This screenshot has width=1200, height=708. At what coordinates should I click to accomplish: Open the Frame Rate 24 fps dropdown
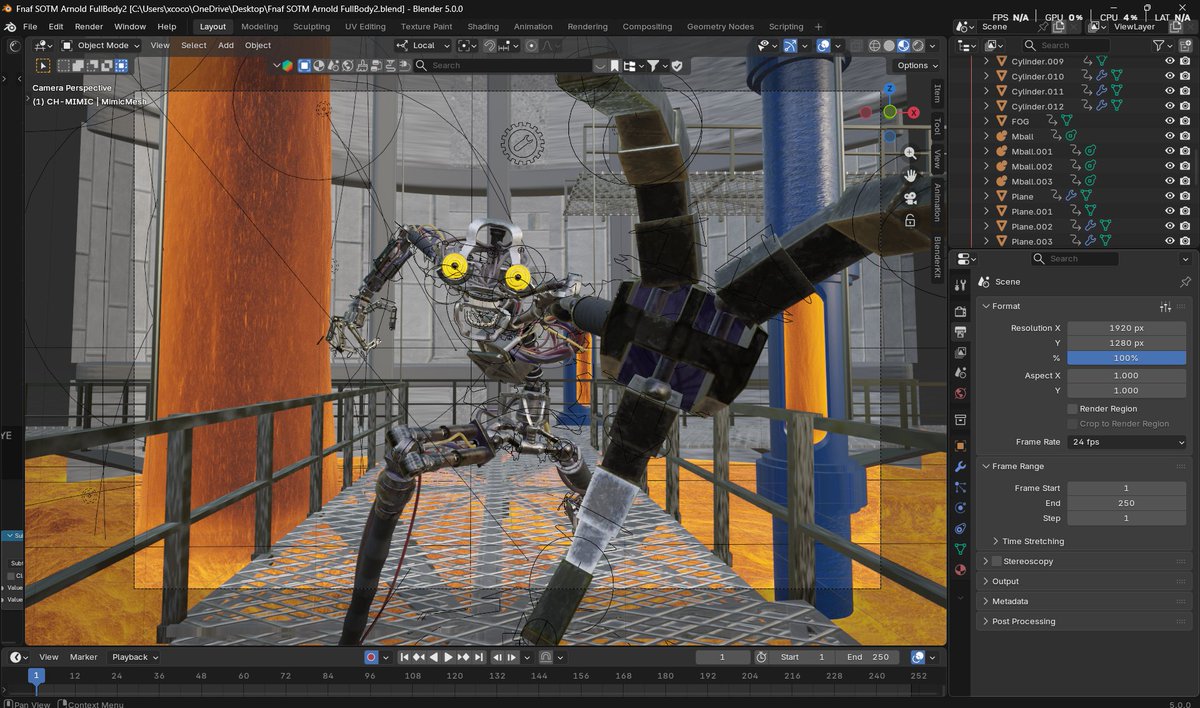coord(1126,441)
